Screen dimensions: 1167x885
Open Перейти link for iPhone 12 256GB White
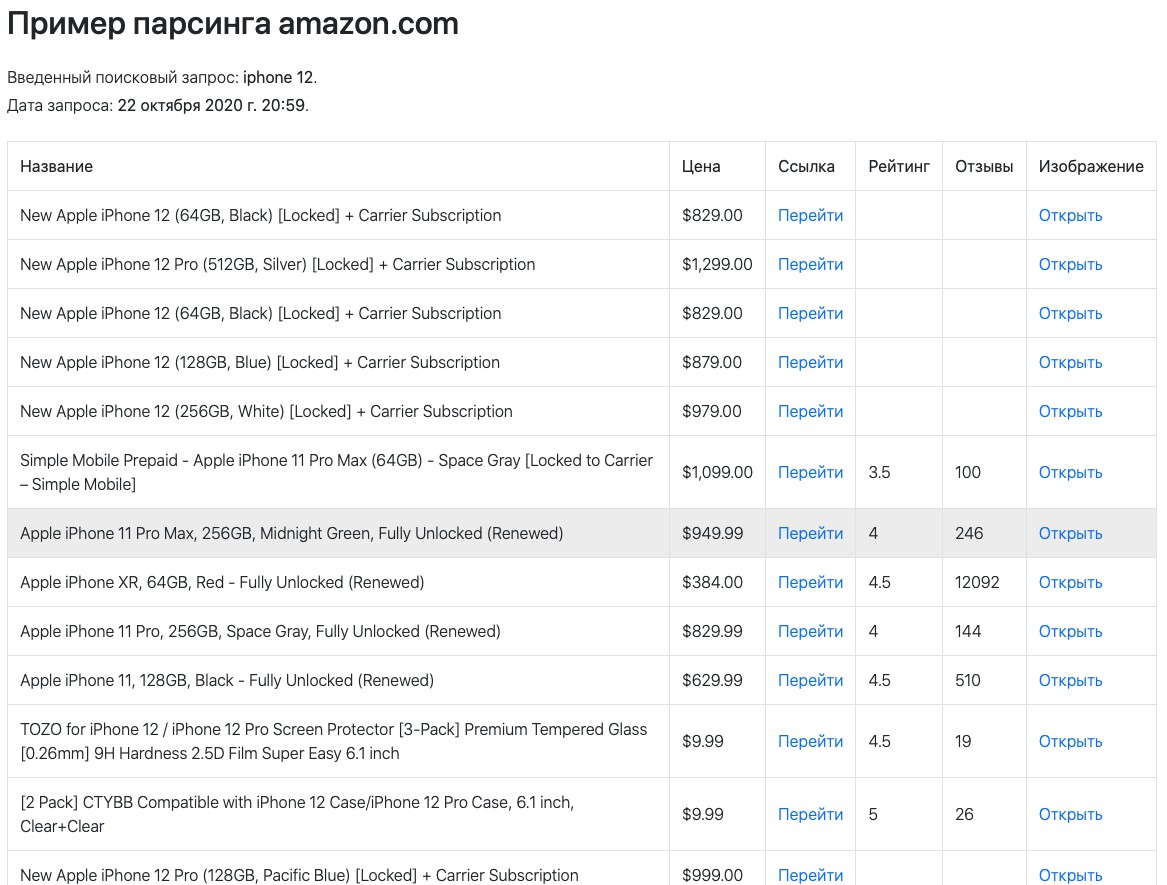pos(810,412)
